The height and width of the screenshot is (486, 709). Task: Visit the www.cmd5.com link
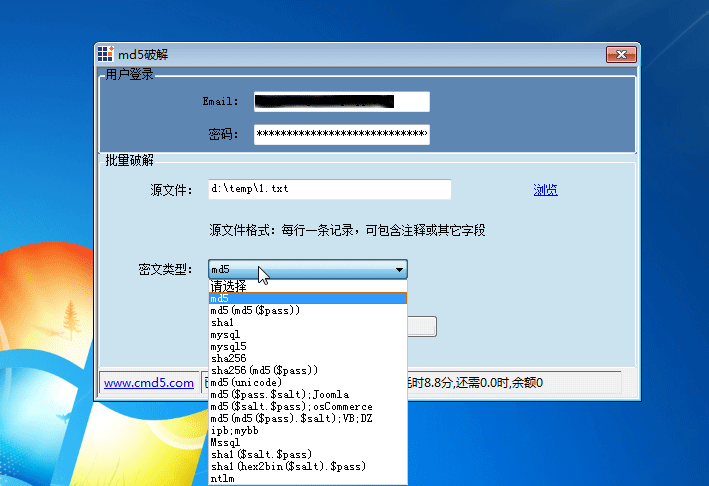coord(149,382)
